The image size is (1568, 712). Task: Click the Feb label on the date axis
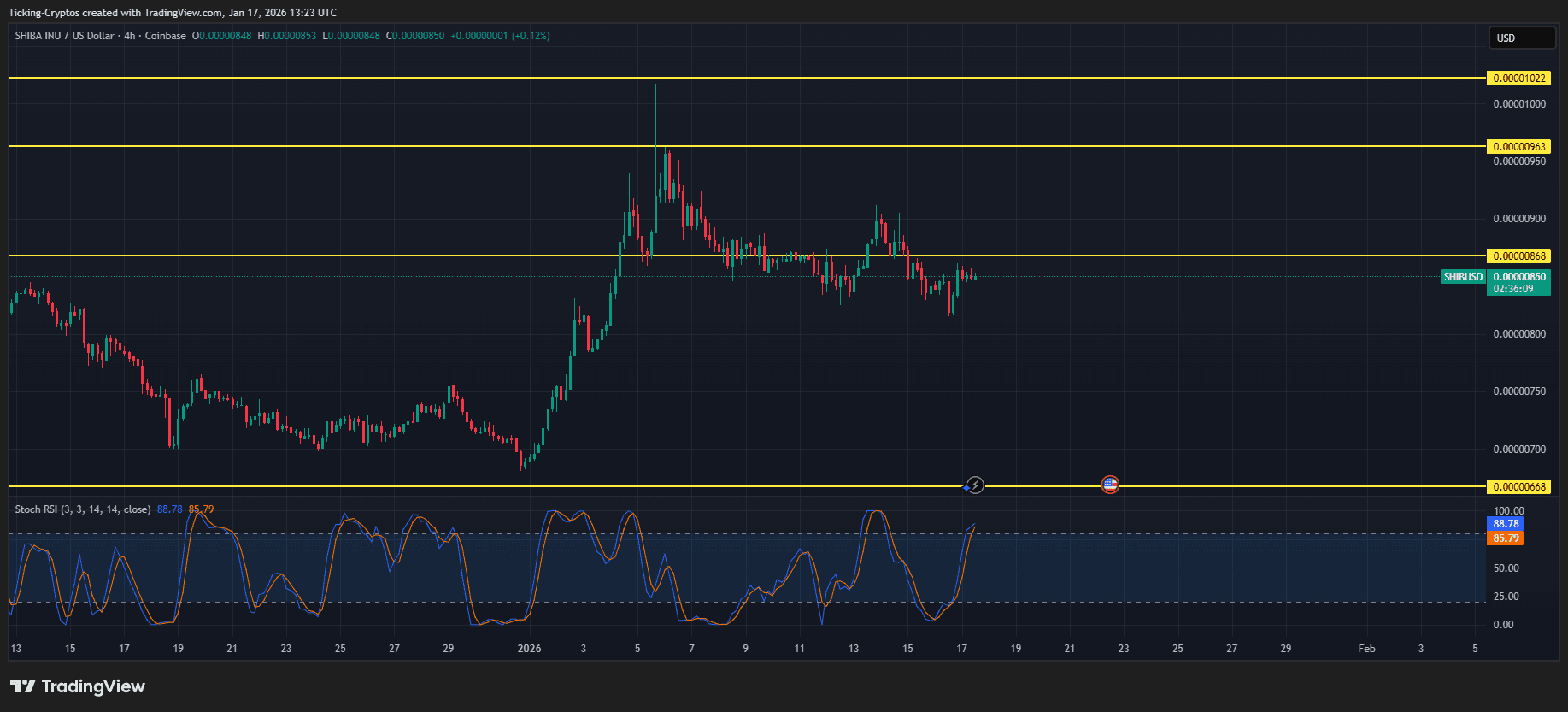1366,649
